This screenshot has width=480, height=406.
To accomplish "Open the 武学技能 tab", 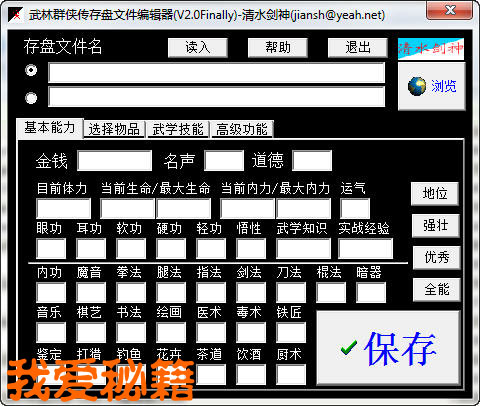I will coord(178,129).
